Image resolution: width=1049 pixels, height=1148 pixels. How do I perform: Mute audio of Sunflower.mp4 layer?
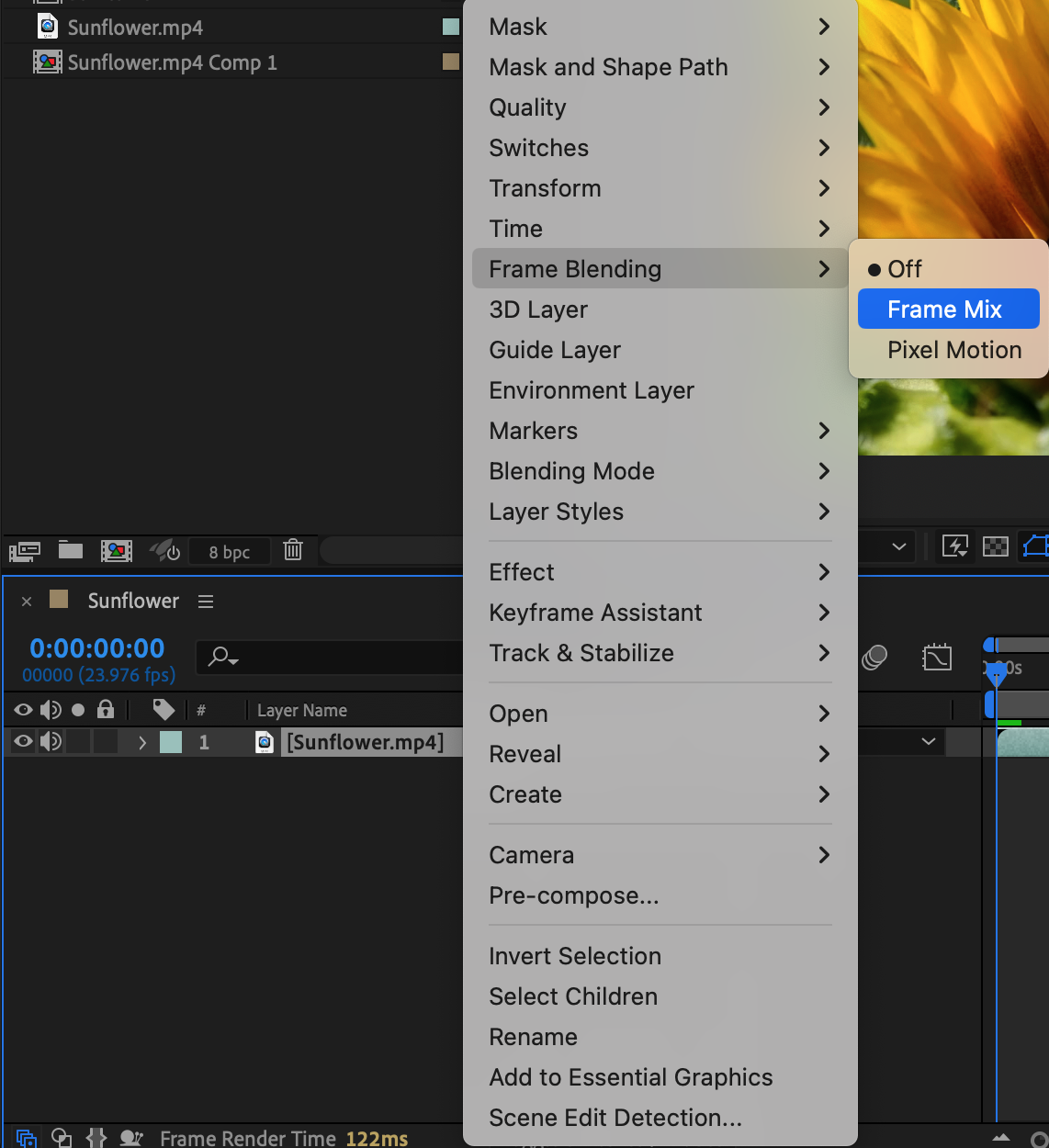tap(51, 742)
